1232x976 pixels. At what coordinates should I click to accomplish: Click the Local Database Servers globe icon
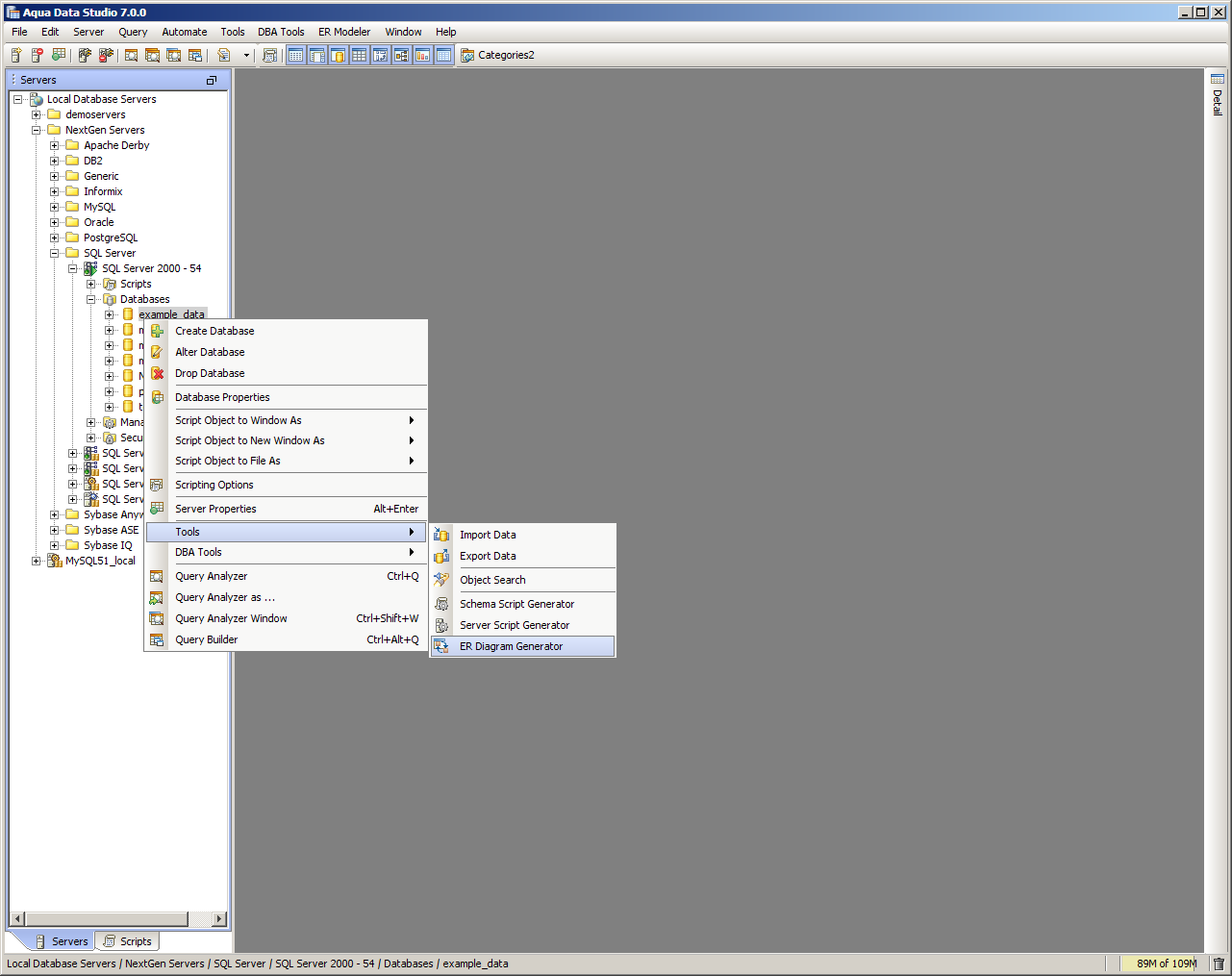point(37,99)
